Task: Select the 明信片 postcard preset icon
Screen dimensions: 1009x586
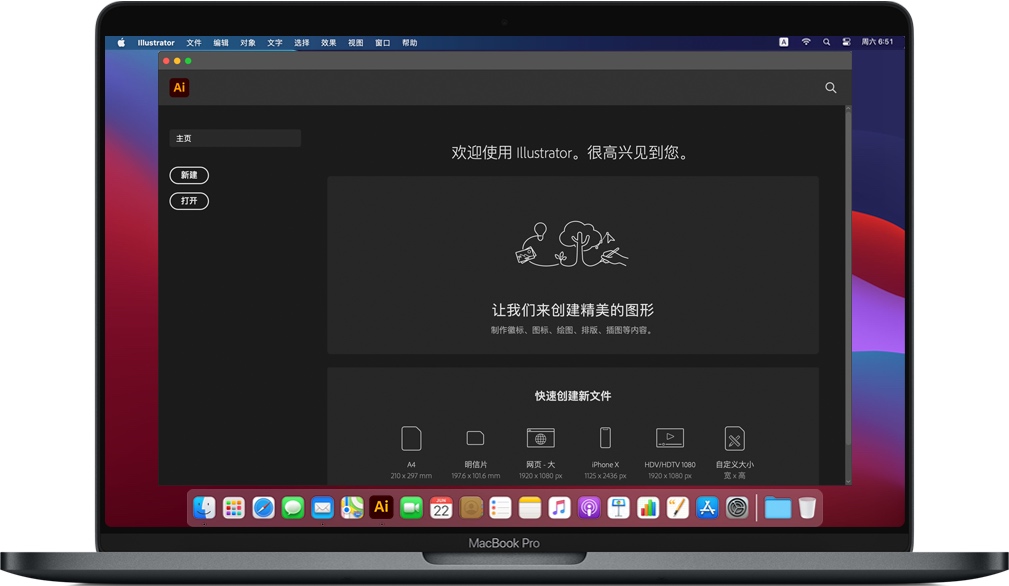Action: tap(475, 440)
